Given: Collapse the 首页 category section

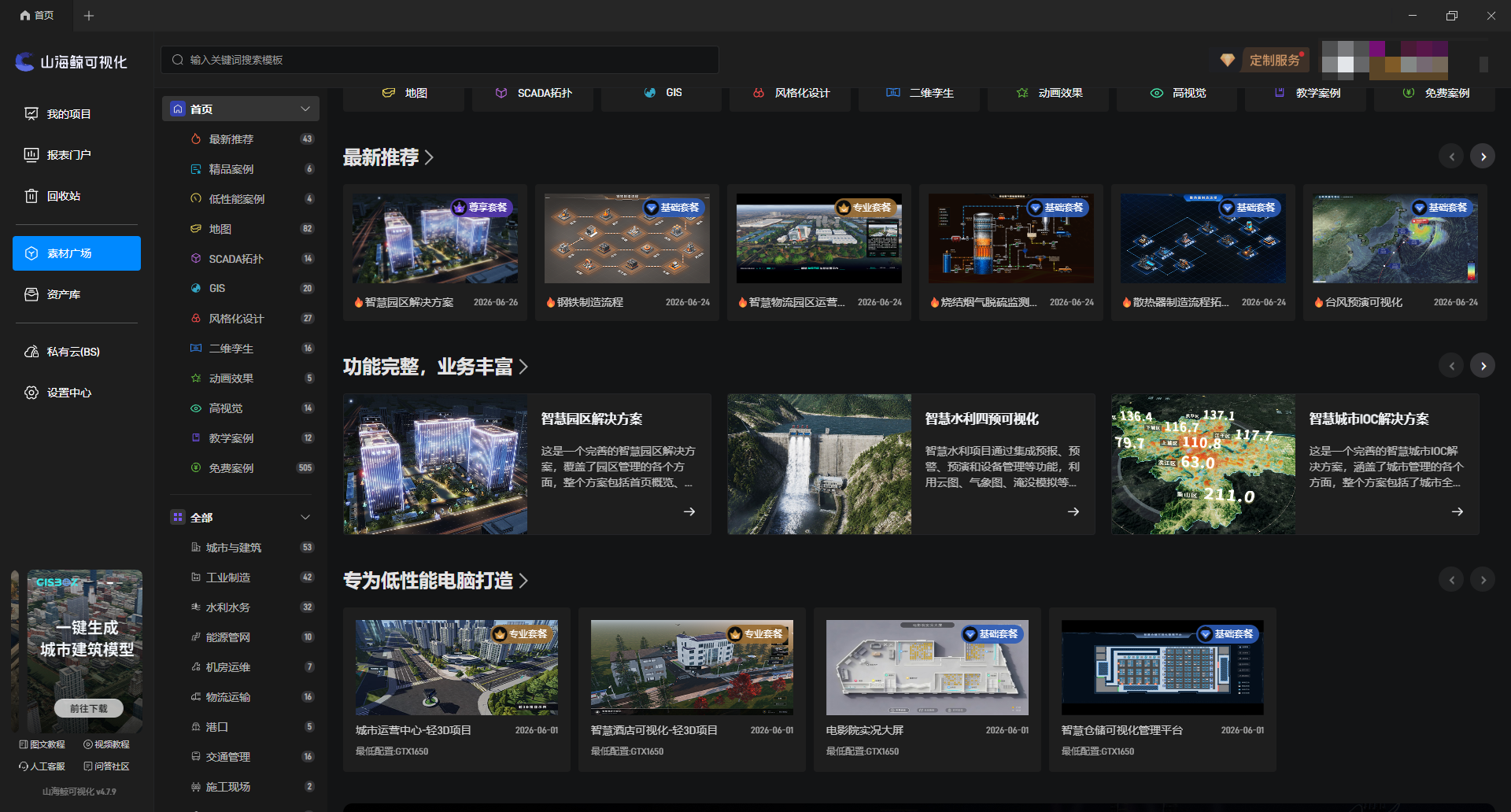Looking at the screenshot, I should tap(305, 109).
